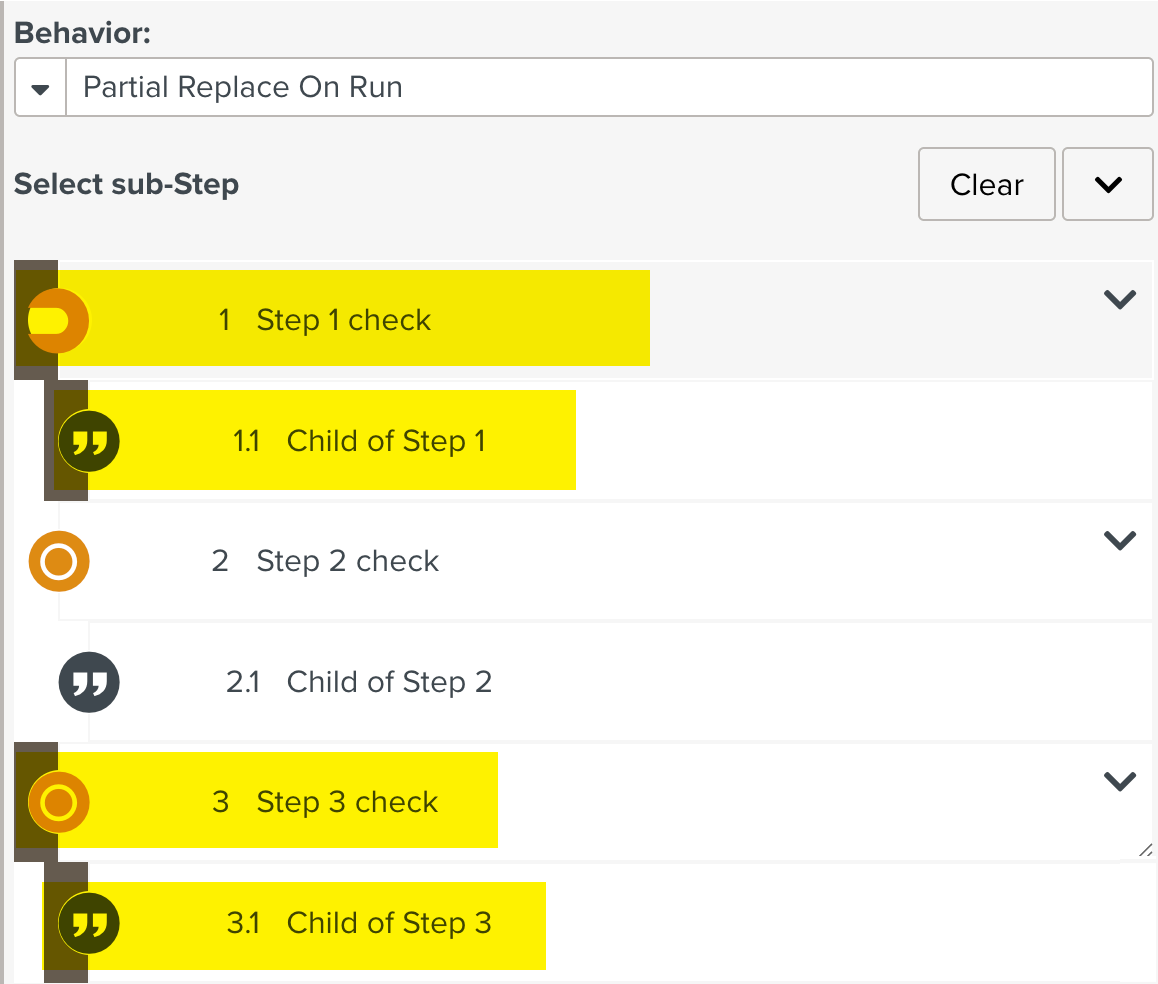Deselect the highlighted Child of Step 3 row
This screenshot has width=1158, height=984.
click(390, 922)
